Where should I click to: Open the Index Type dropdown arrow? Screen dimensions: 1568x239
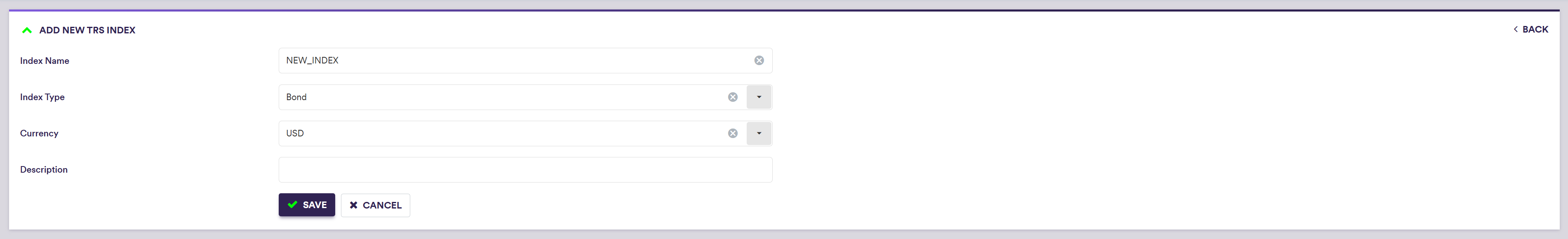pos(759,97)
